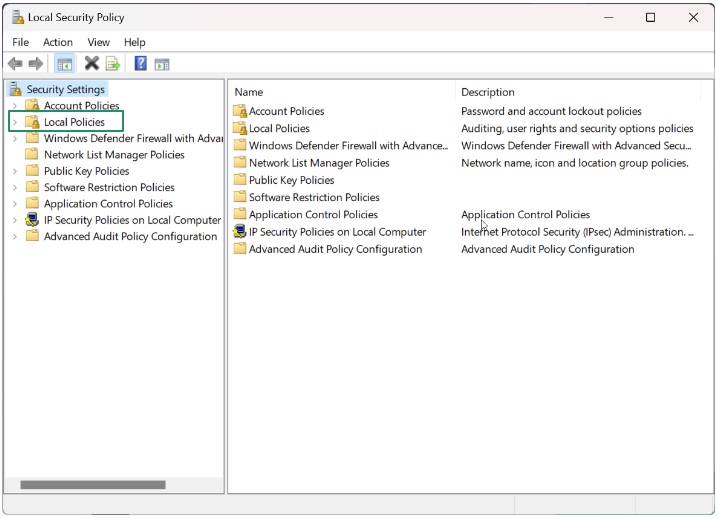The image size is (717, 518).
Task: Click Public Key Policies icon in right list
Action: click(240, 180)
